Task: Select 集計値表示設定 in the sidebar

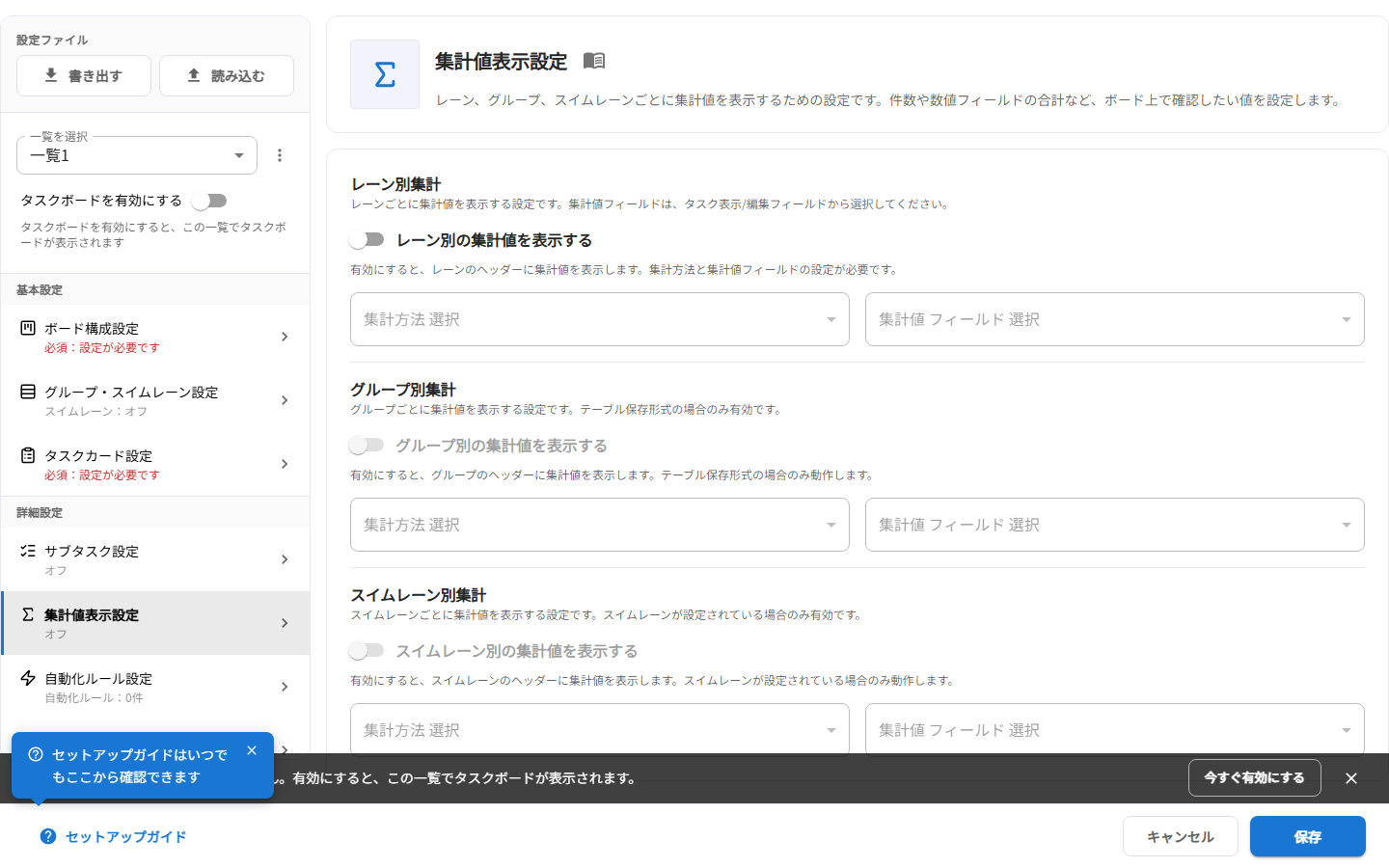Action: pyautogui.click(x=155, y=623)
